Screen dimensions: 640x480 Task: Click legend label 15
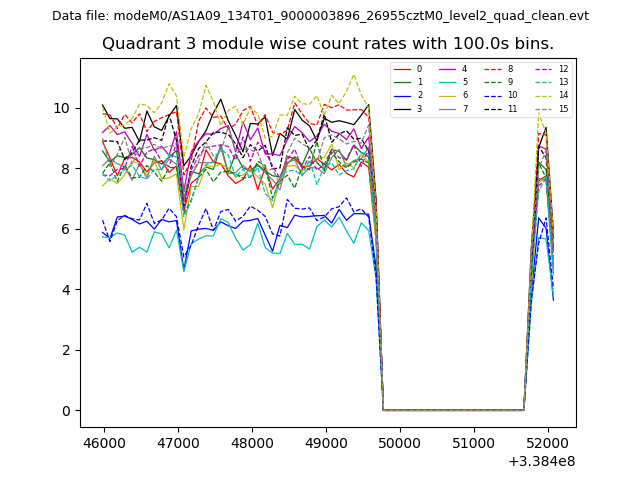[x=563, y=108]
